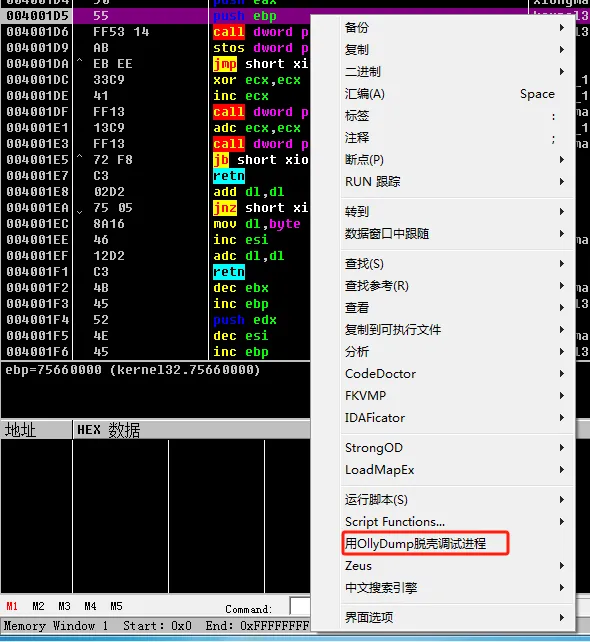Switch to M3 memory window tab
The width and height of the screenshot is (590, 642).
[64, 606]
